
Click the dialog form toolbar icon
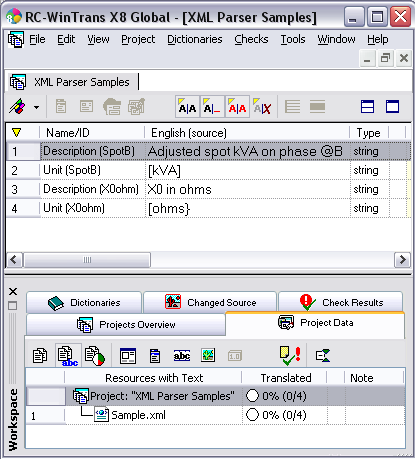tap(86, 107)
